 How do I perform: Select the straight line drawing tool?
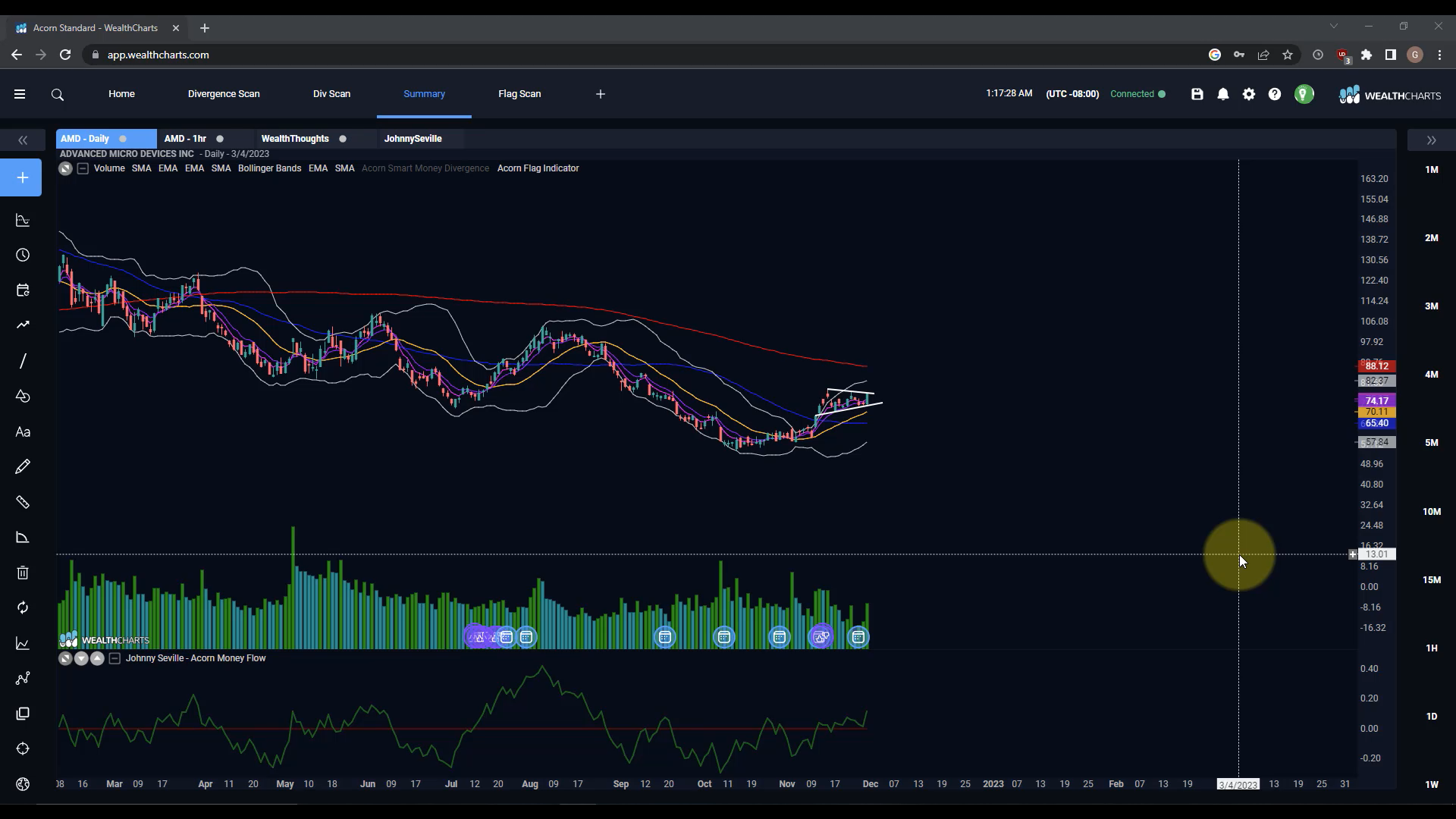(23, 361)
